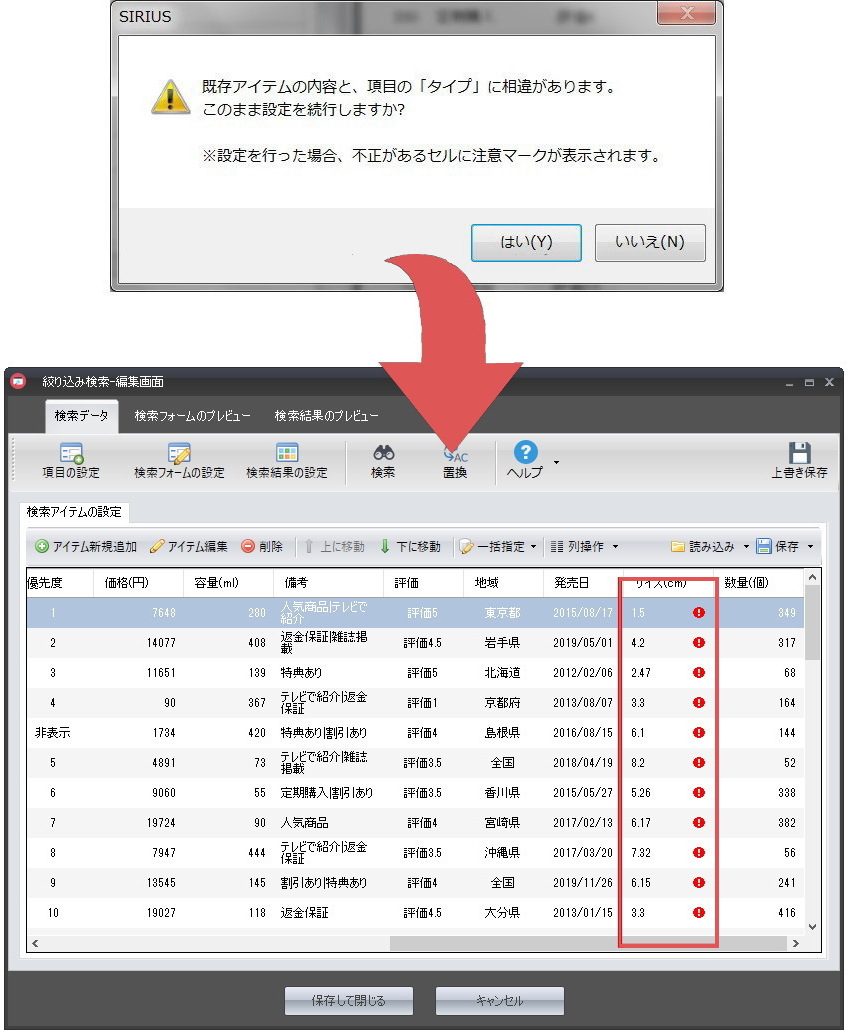
Task: Expand the 一括指定 dropdown
Action: coord(533,547)
